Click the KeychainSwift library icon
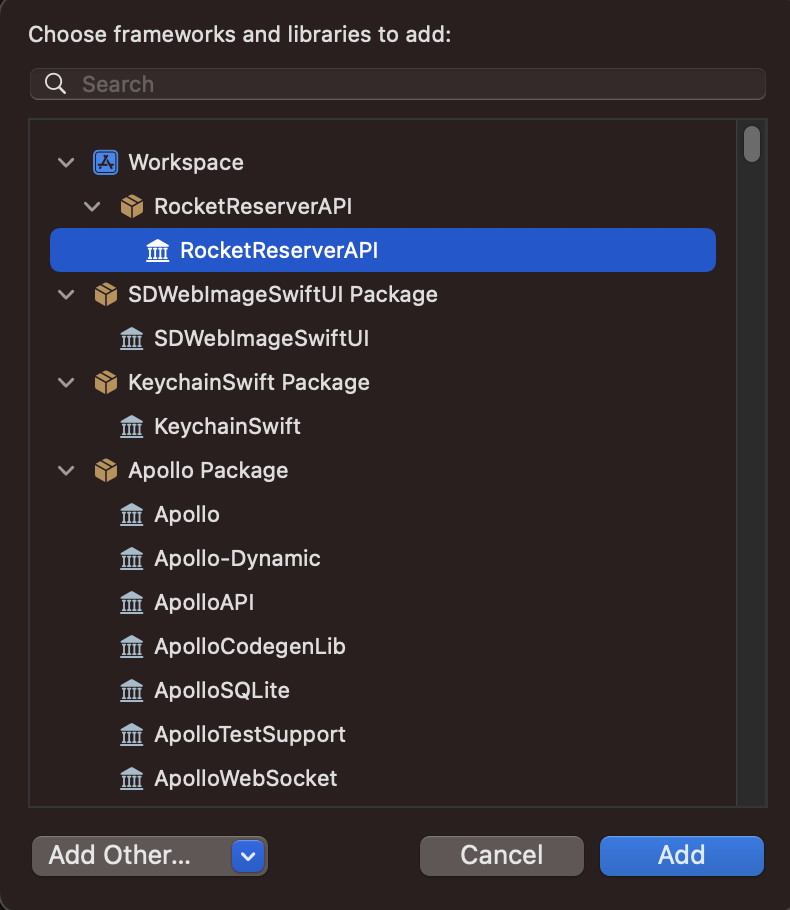790x910 pixels. pyautogui.click(x=132, y=427)
